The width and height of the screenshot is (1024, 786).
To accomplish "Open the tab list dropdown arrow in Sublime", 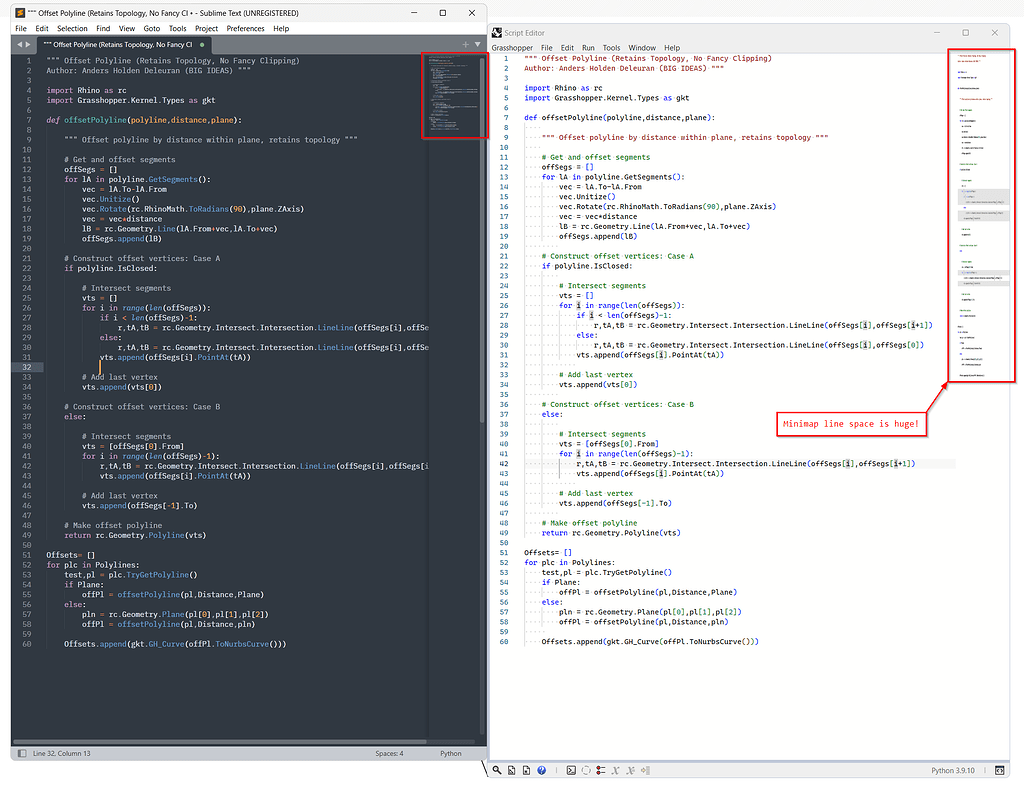I will pos(477,44).
